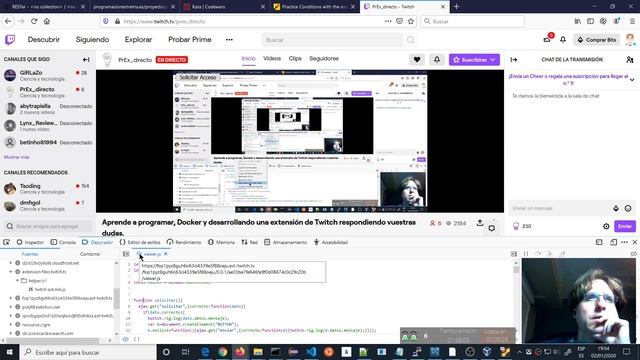Click the Probar Prime link
This screenshot has width=640, height=360.
(x=189, y=40)
